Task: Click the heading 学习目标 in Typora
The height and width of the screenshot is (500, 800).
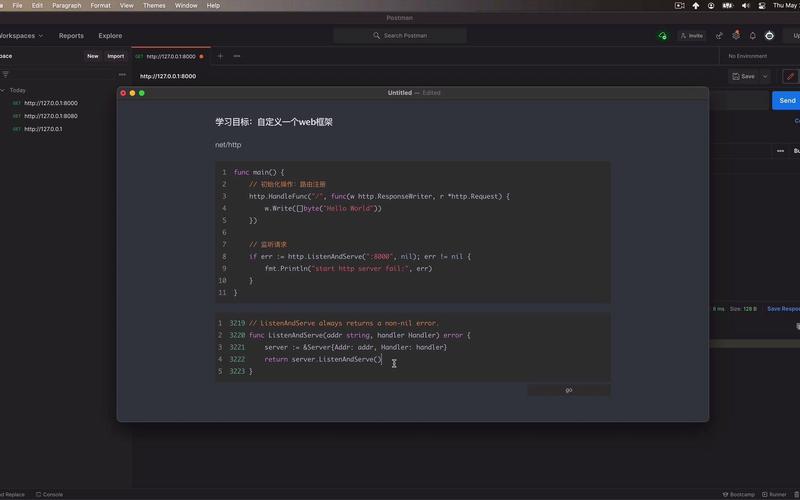Action: click(x=273, y=122)
